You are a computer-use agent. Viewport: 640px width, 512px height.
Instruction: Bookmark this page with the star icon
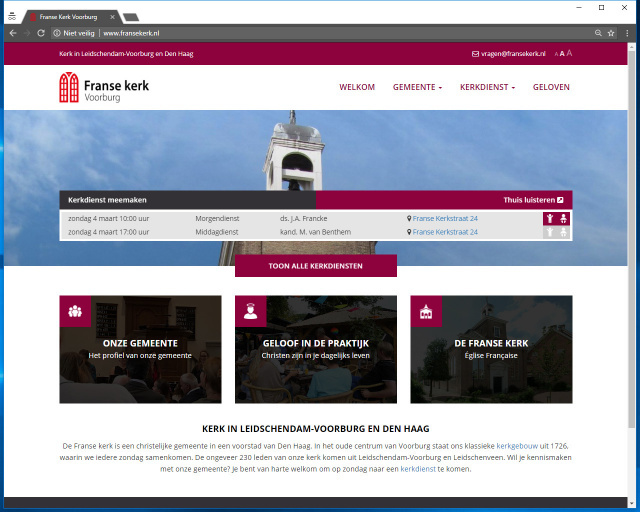(x=611, y=33)
